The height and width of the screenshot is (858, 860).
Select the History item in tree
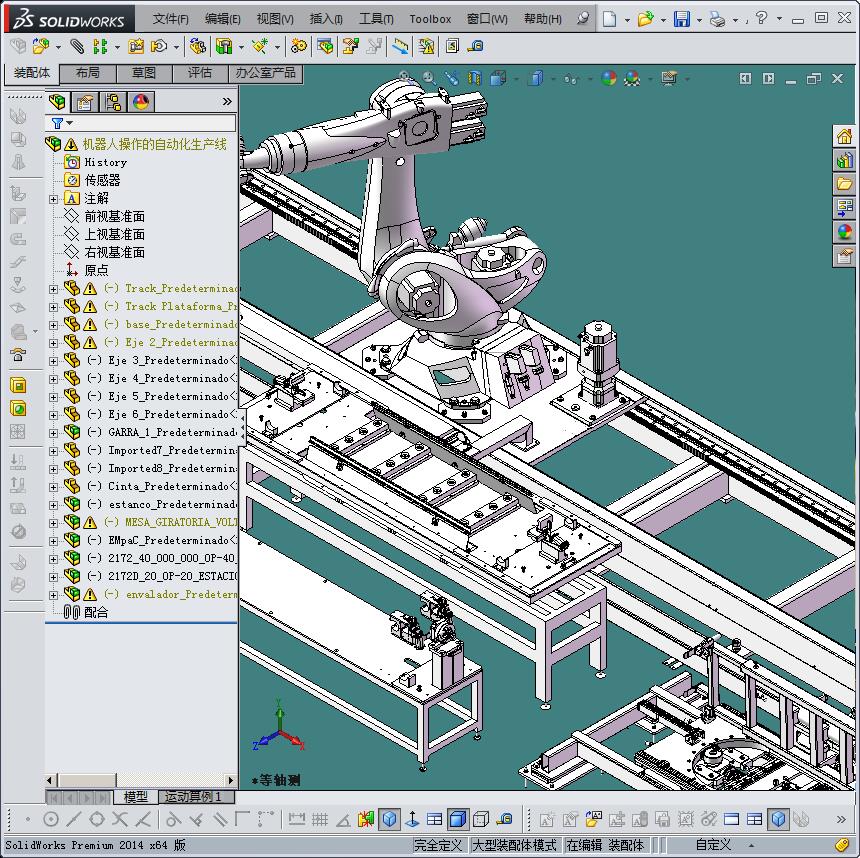[x=105, y=162]
